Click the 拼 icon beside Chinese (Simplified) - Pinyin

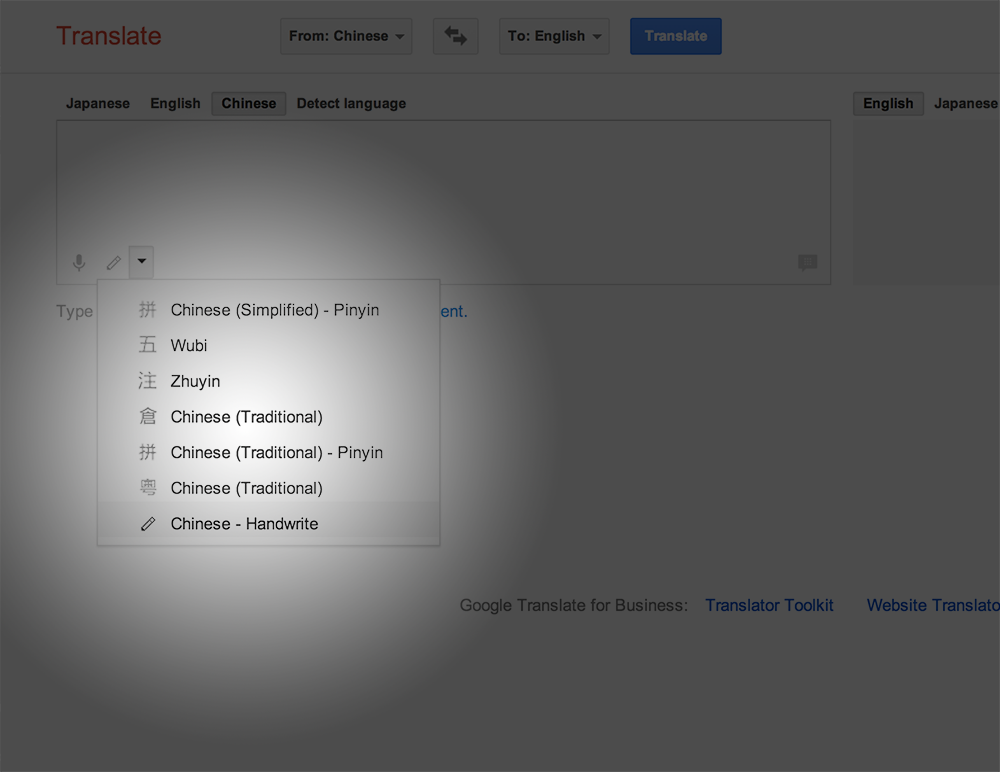[147, 310]
